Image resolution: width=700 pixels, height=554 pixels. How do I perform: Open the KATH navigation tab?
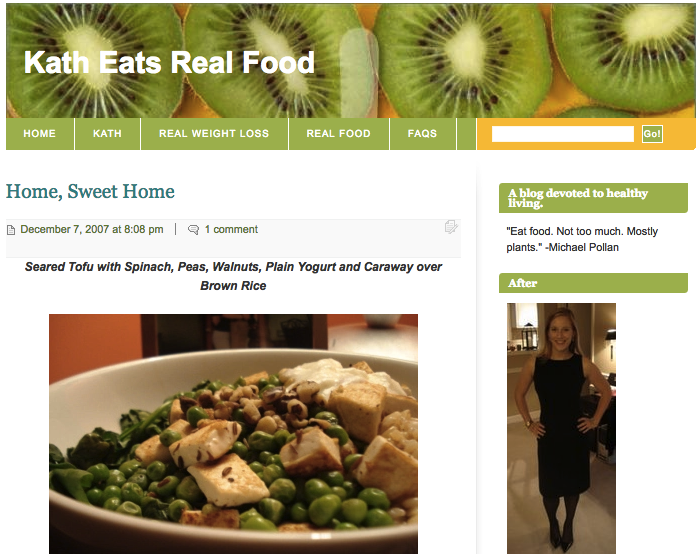pos(107,133)
